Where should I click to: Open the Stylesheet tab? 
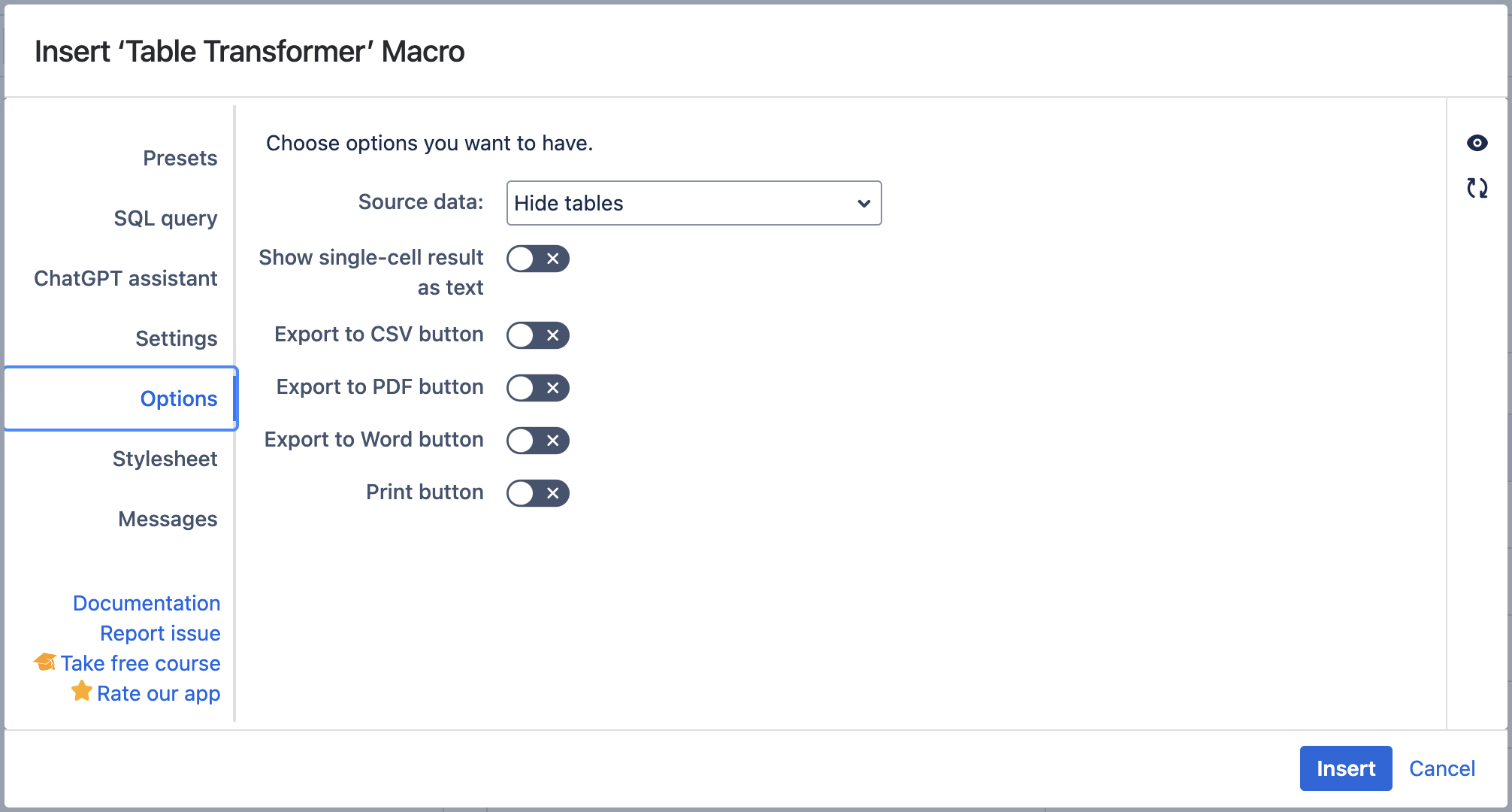tap(165, 459)
